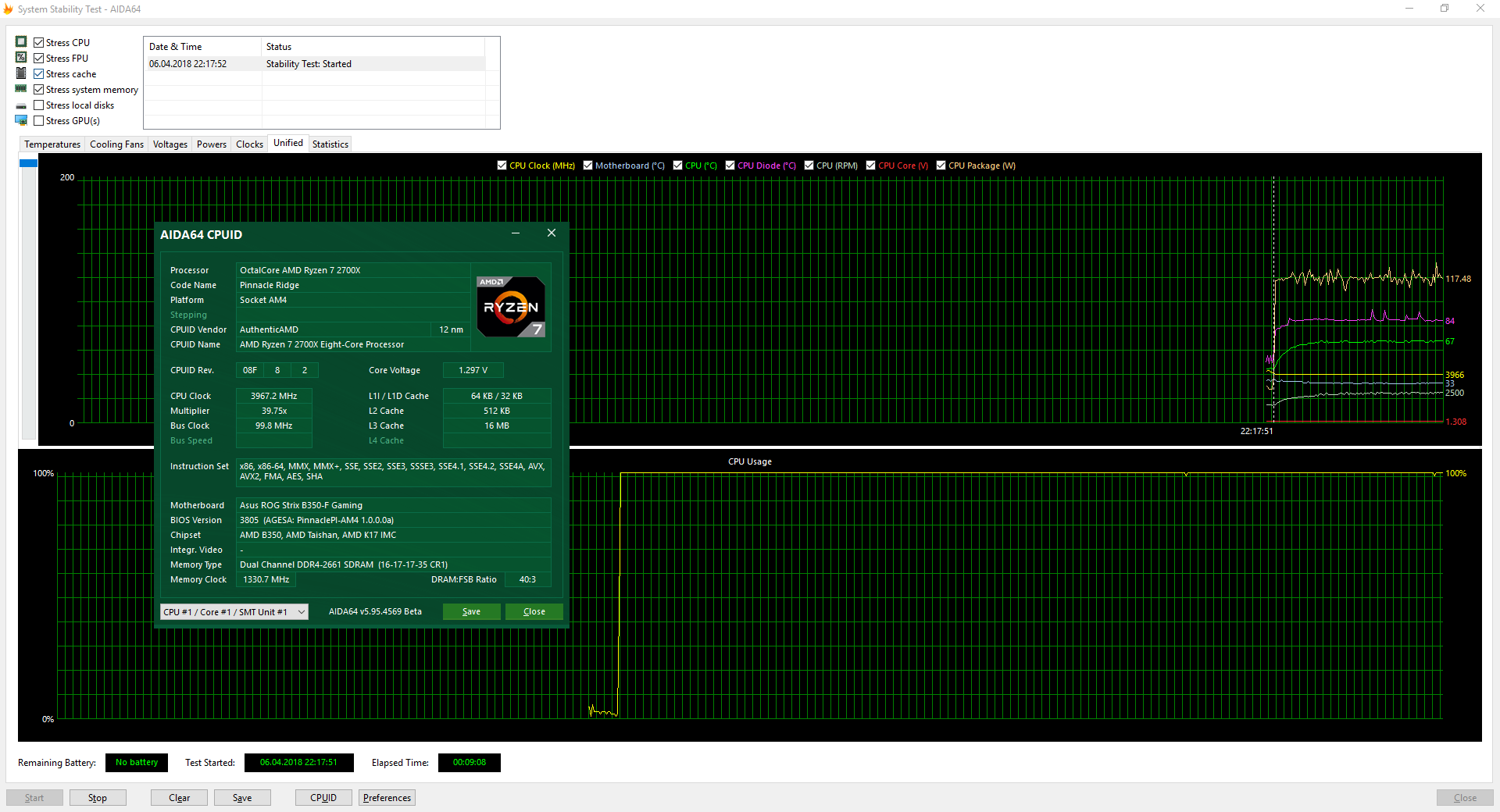Image resolution: width=1500 pixels, height=812 pixels.
Task: Toggle the CPU (°C) graph checkbox
Action: [x=677, y=166]
